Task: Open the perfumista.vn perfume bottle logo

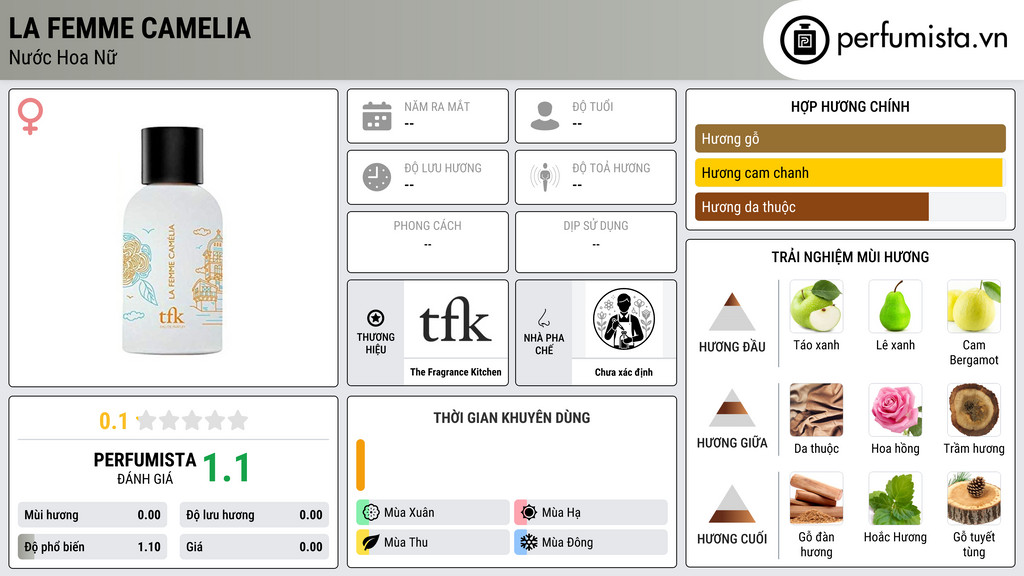Action: coord(804,40)
